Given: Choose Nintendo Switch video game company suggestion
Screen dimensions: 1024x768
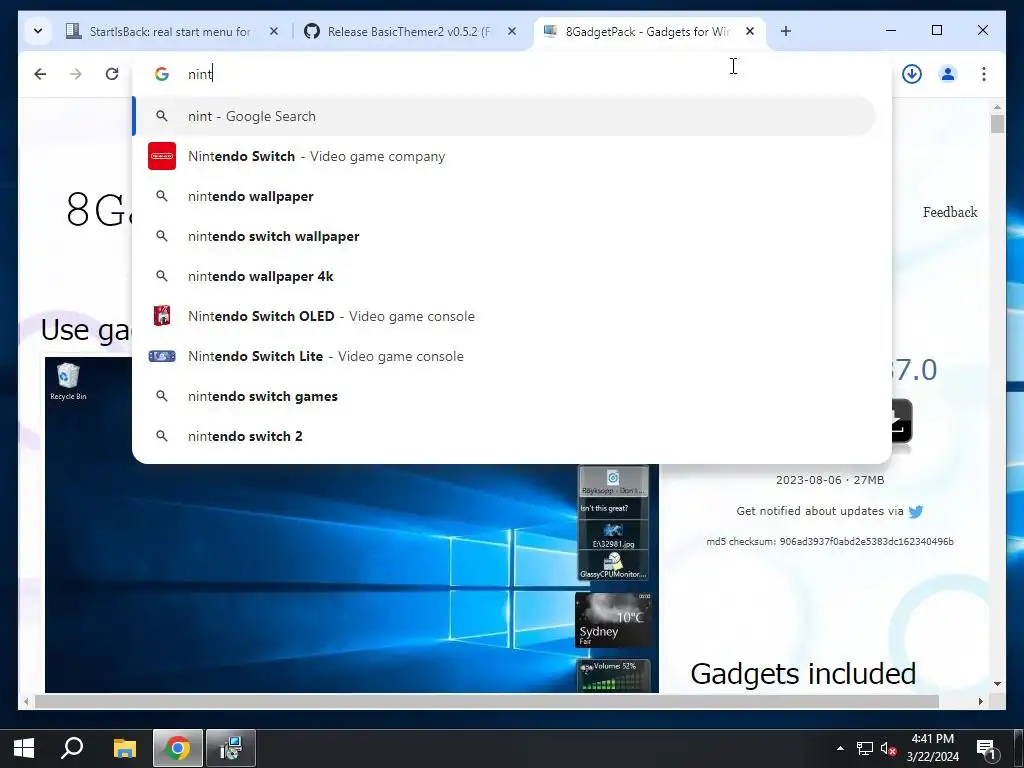Looking at the screenshot, I should 504,156.
